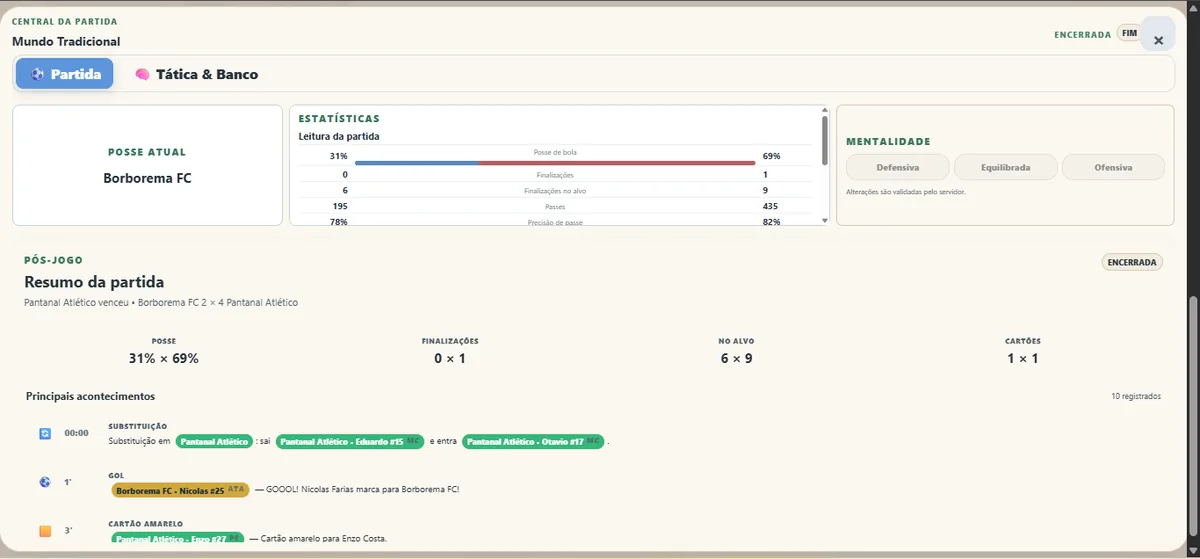Click the soccer ball icon in Partida tab
This screenshot has height=559, width=1200.
(37, 74)
